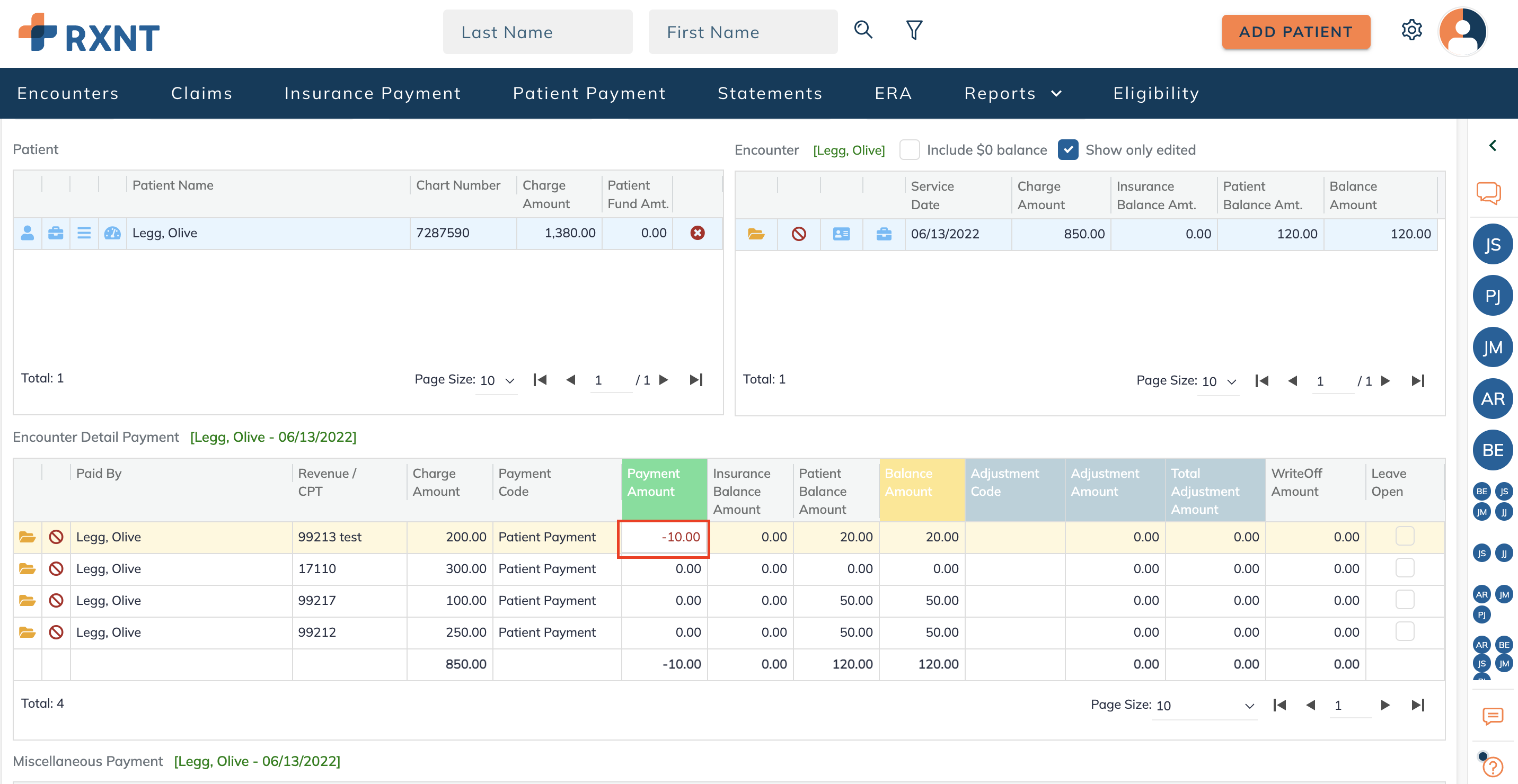The width and height of the screenshot is (1518, 784).
Task: Open the Patient grid Page Size dropdown
Action: pyautogui.click(x=497, y=380)
